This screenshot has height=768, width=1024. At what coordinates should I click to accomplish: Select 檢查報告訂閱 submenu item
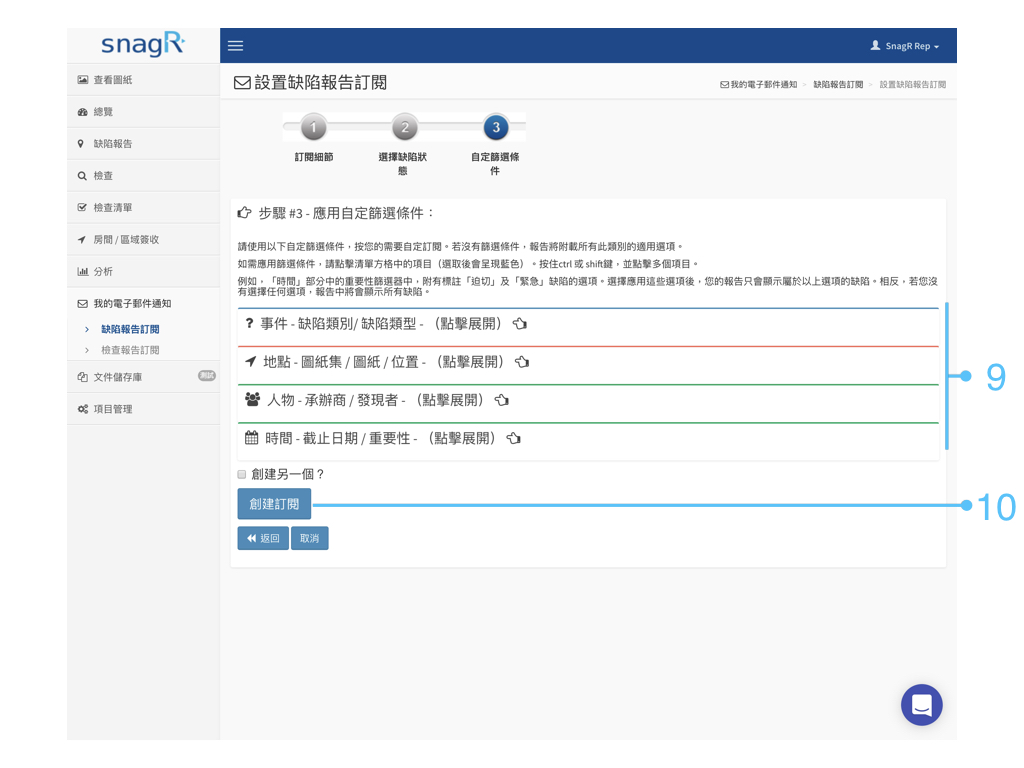(130, 350)
